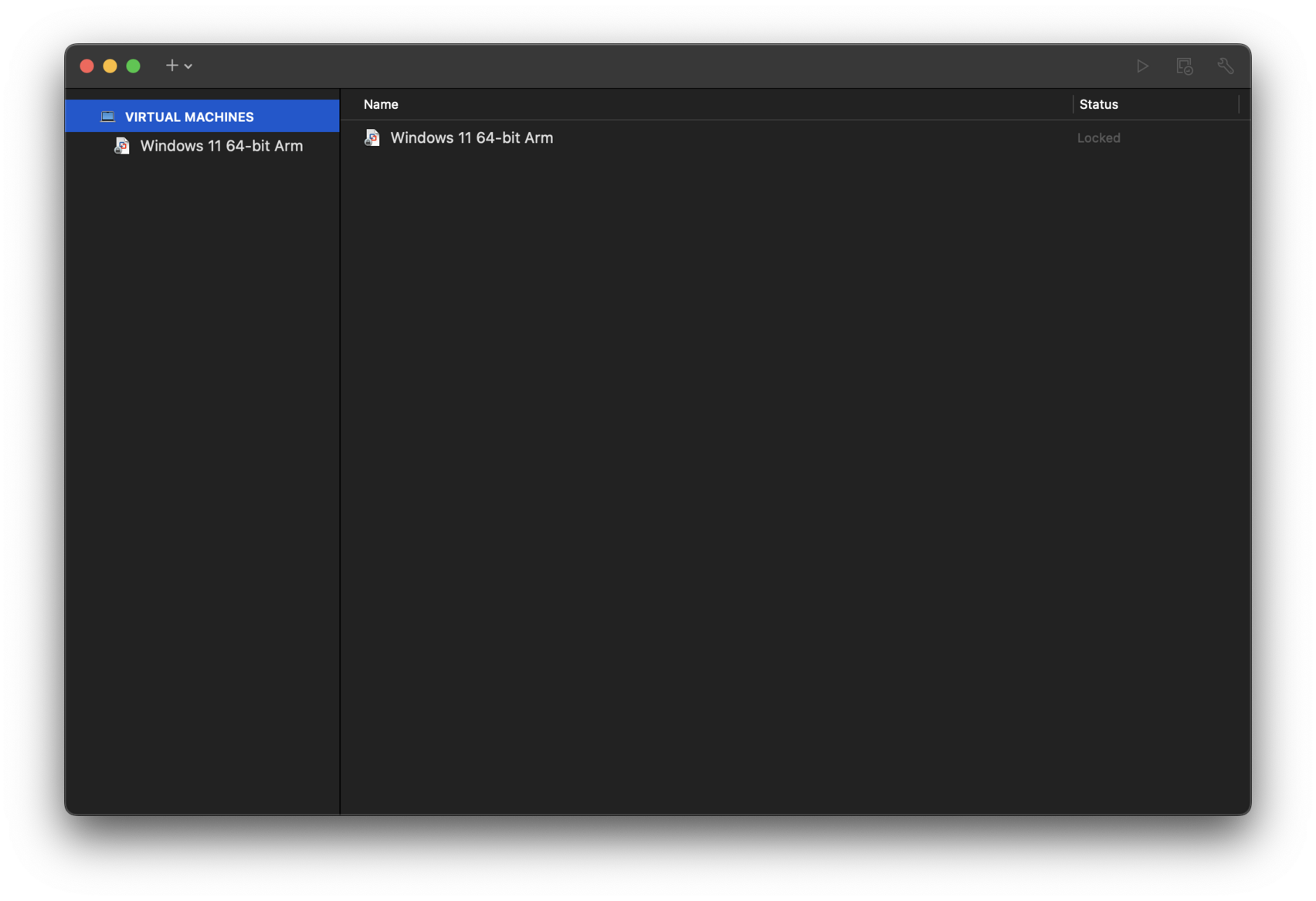Click the Name column header
This screenshot has width=1316, height=901.
coord(381,104)
